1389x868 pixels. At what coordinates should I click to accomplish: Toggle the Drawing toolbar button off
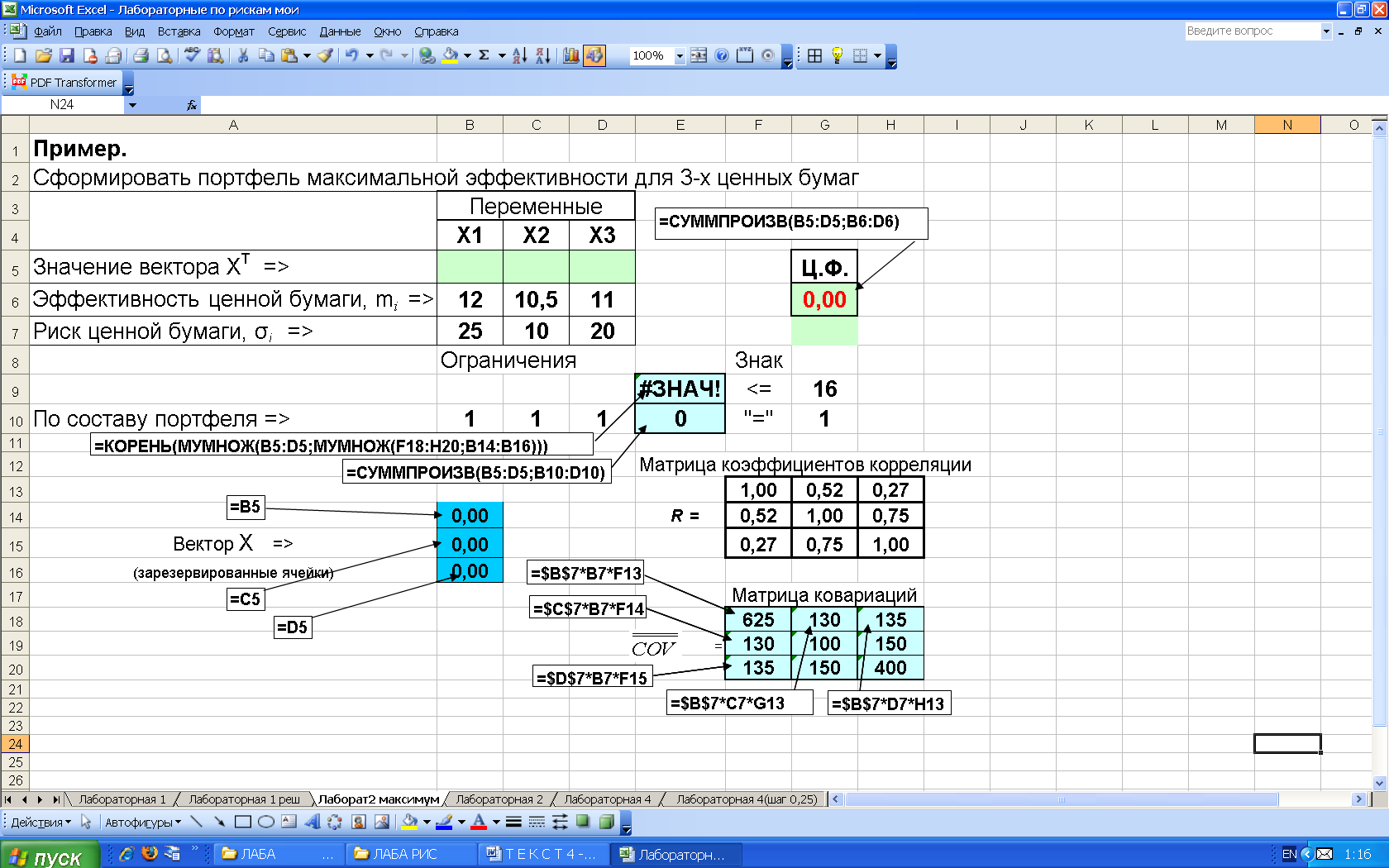(x=594, y=55)
